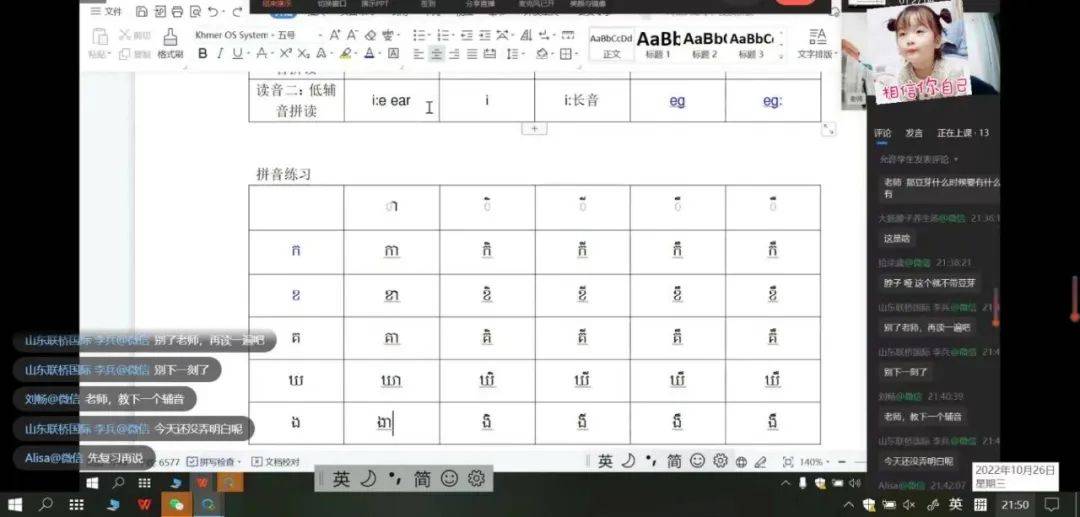This screenshot has width=1080, height=517.
Task: Toggle 英 language on floating IME bar
Action: [x=342, y=478]
